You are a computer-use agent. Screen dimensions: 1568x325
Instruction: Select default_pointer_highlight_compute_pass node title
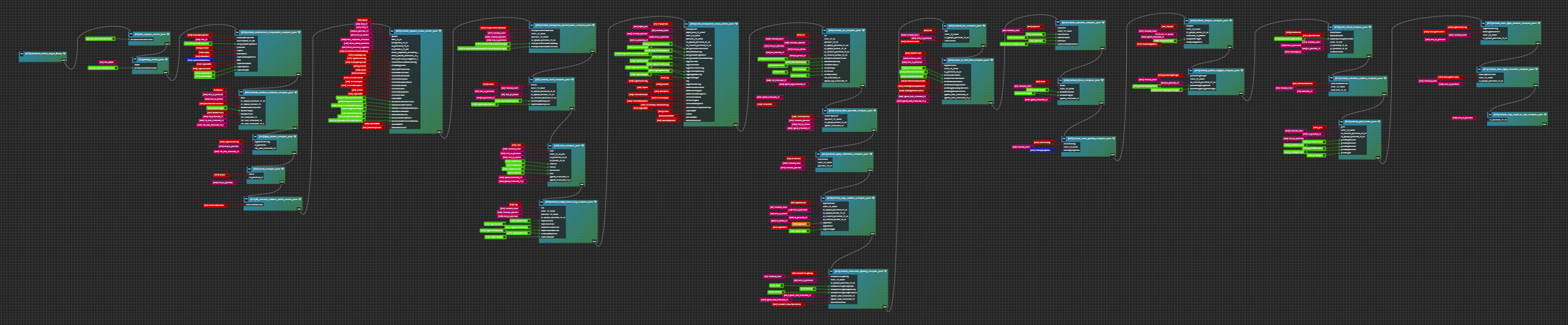[x=1217, y=71]
